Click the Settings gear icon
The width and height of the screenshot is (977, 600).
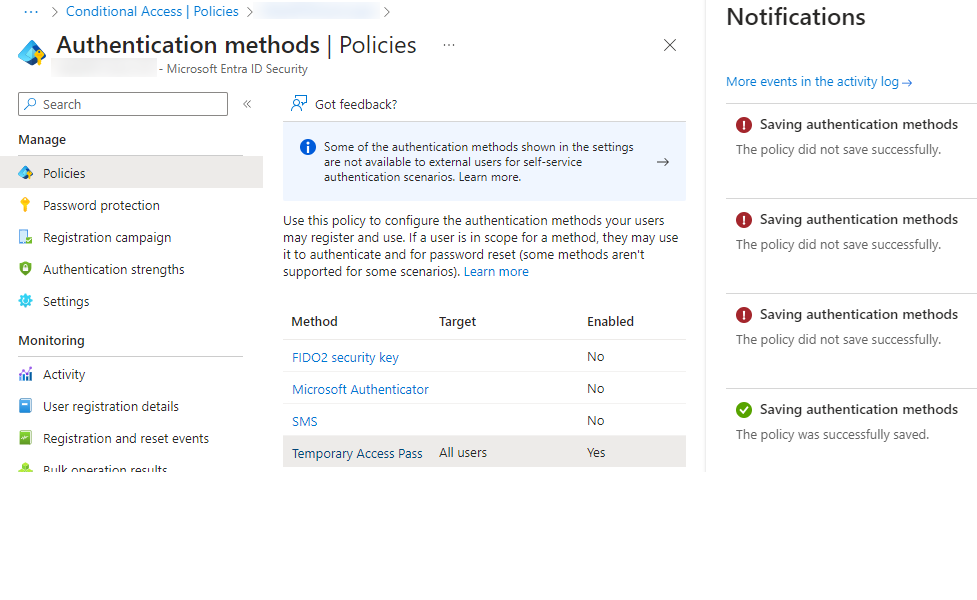pyautogui.click(x=26, y=301)
